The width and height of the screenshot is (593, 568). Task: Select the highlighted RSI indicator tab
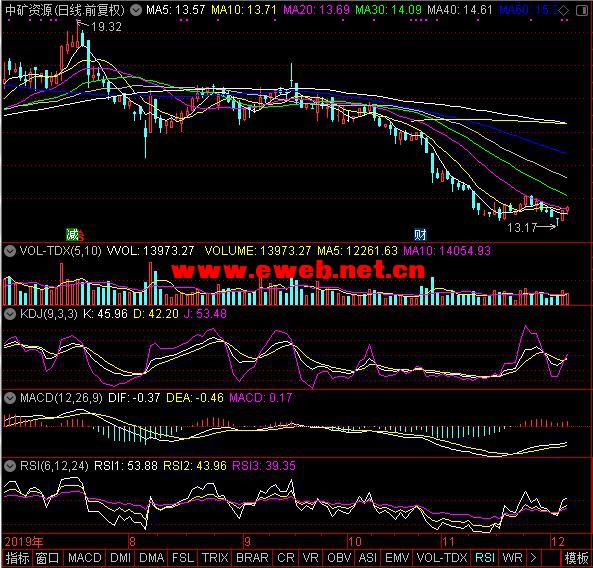point(485,558)
